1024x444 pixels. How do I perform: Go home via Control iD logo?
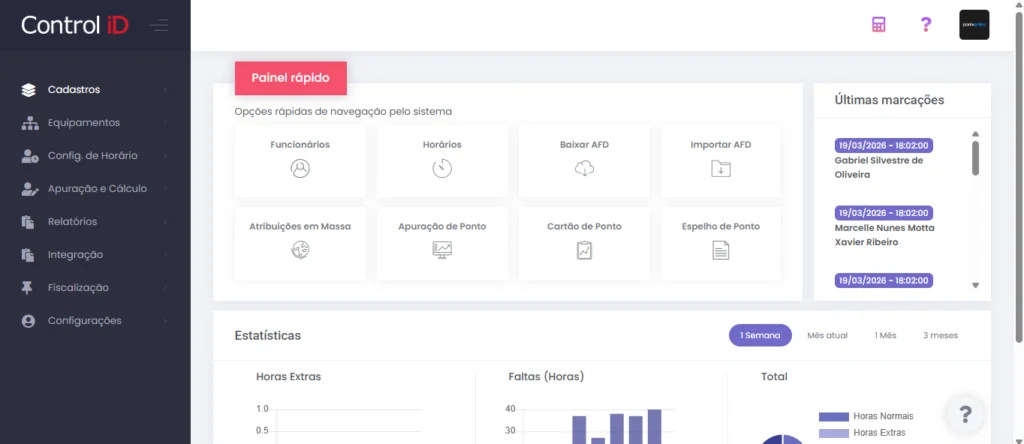[x=74, y=25]
